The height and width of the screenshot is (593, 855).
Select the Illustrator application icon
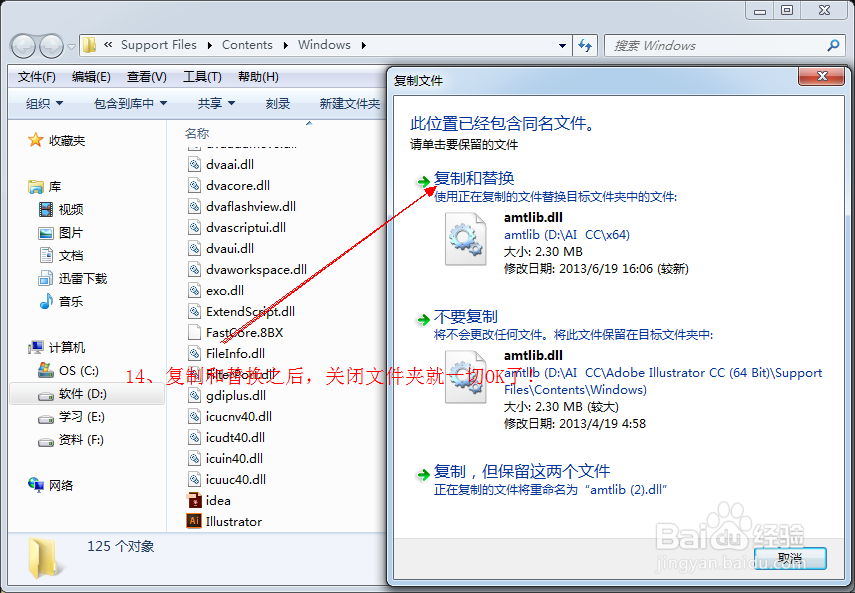194,521
